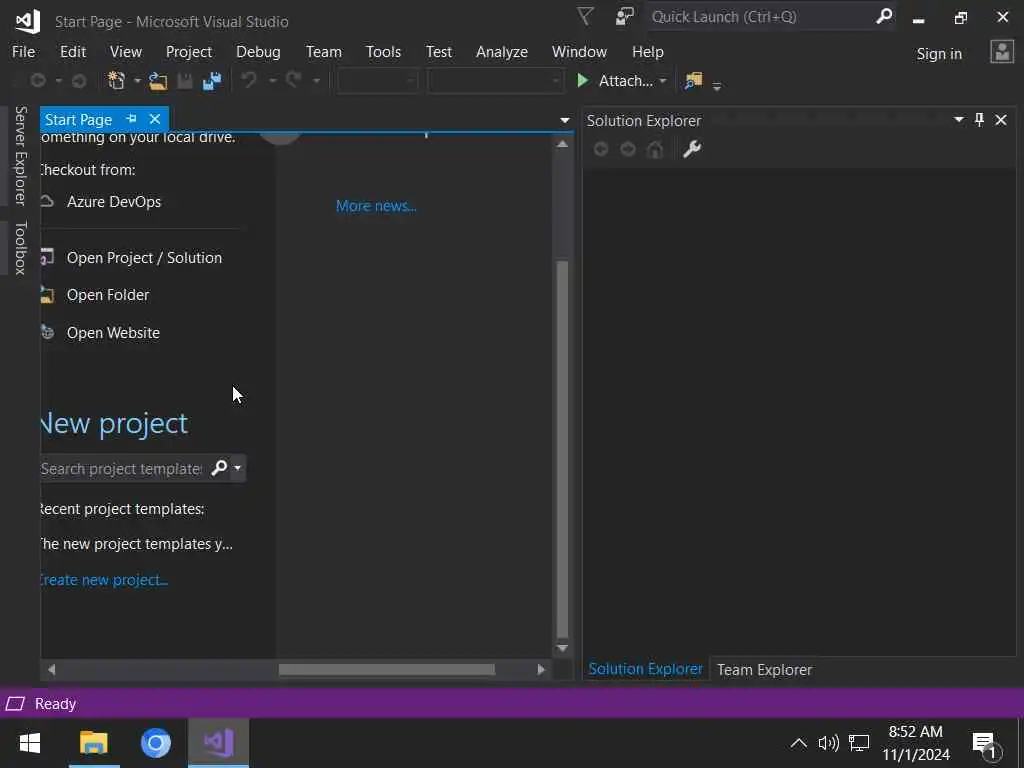Viewport: 1024px width, 768px height.
Task: Click the Quick Launch input field
Action: pos(761,17)
